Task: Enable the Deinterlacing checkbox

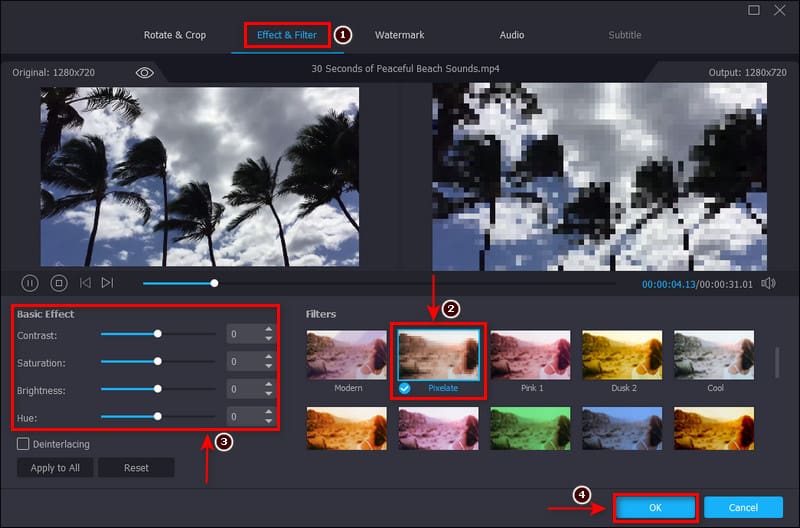Action: (23, 443)
